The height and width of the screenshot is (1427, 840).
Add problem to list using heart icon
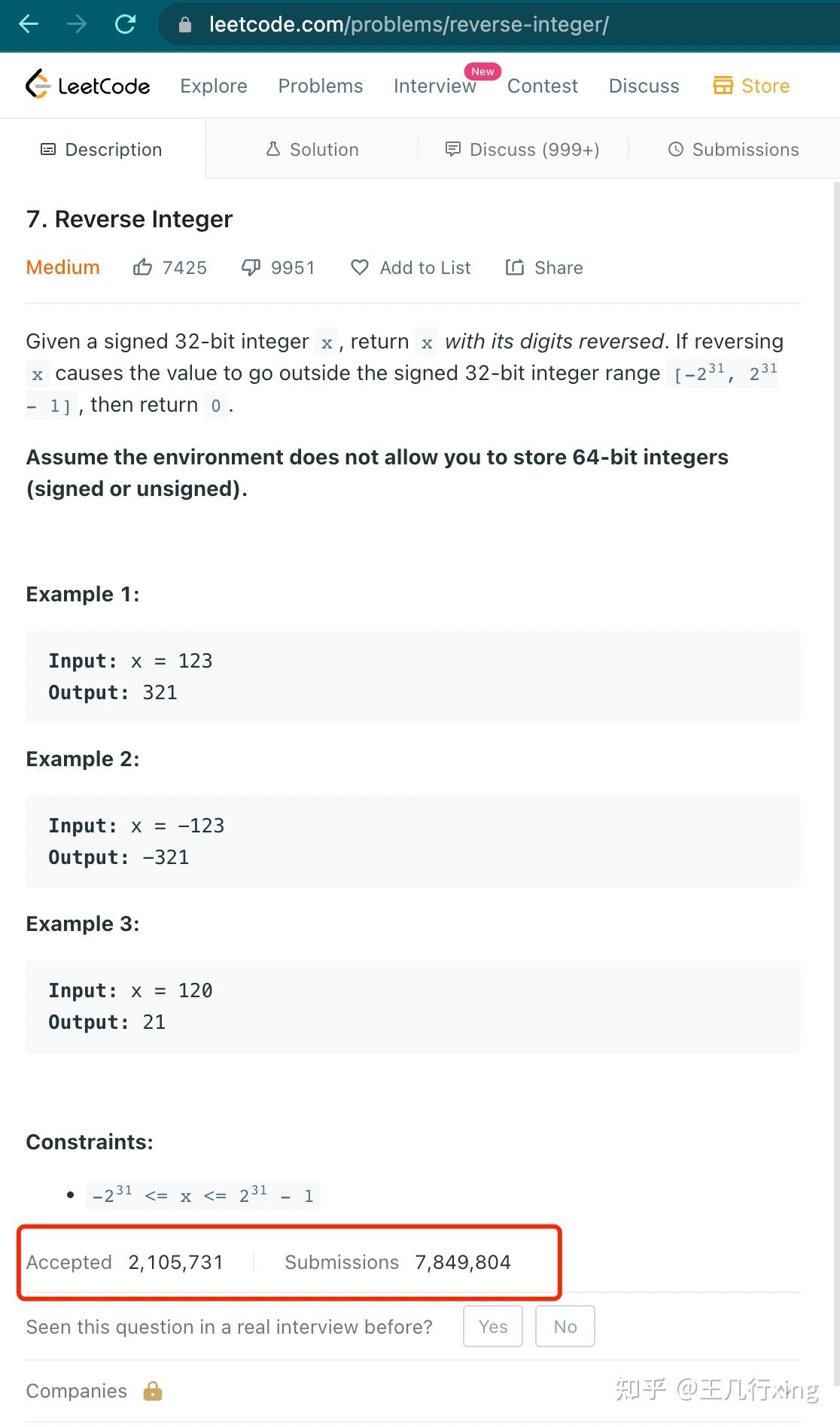359,267
